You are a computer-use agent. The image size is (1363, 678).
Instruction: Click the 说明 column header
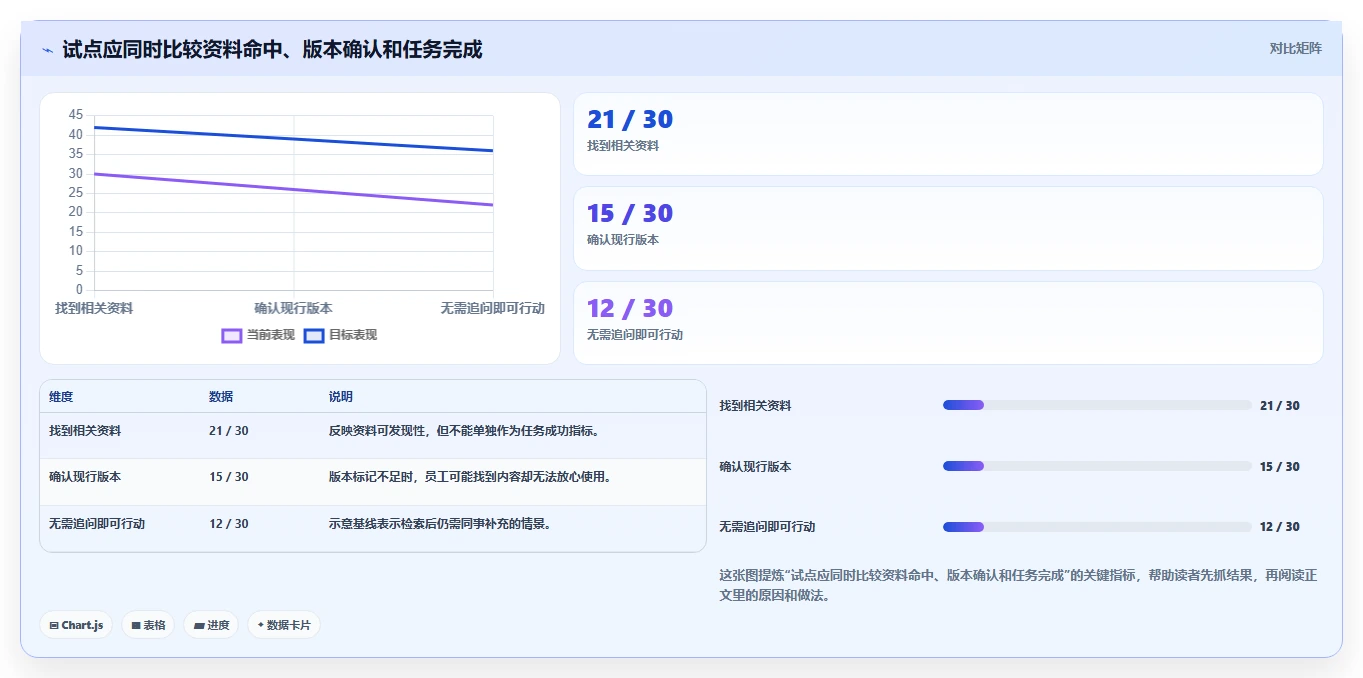point(341,397)
